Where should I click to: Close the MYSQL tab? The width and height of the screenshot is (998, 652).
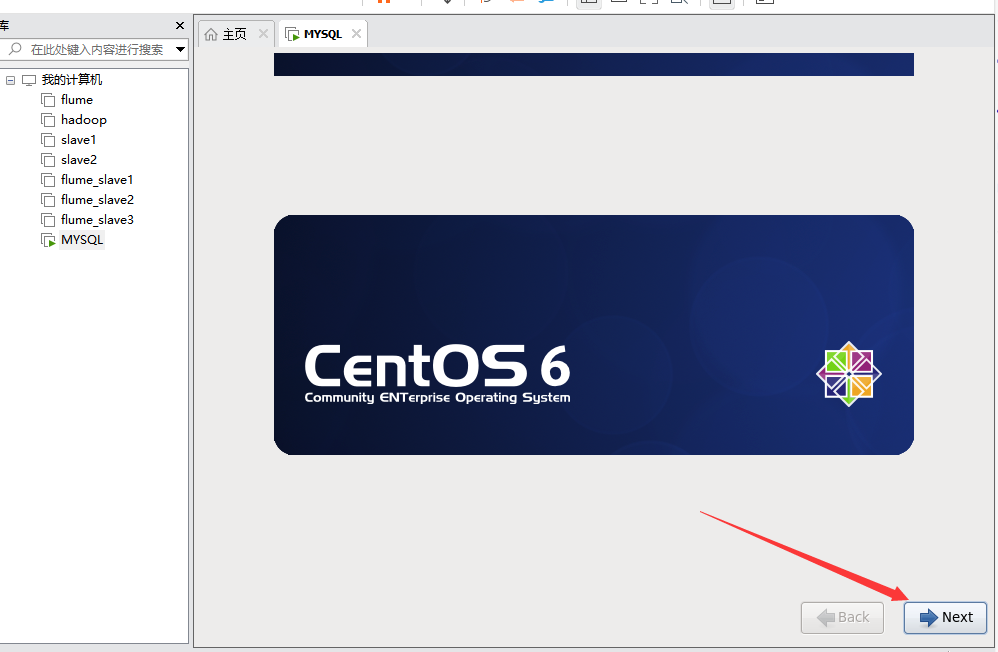coord(356,34)
